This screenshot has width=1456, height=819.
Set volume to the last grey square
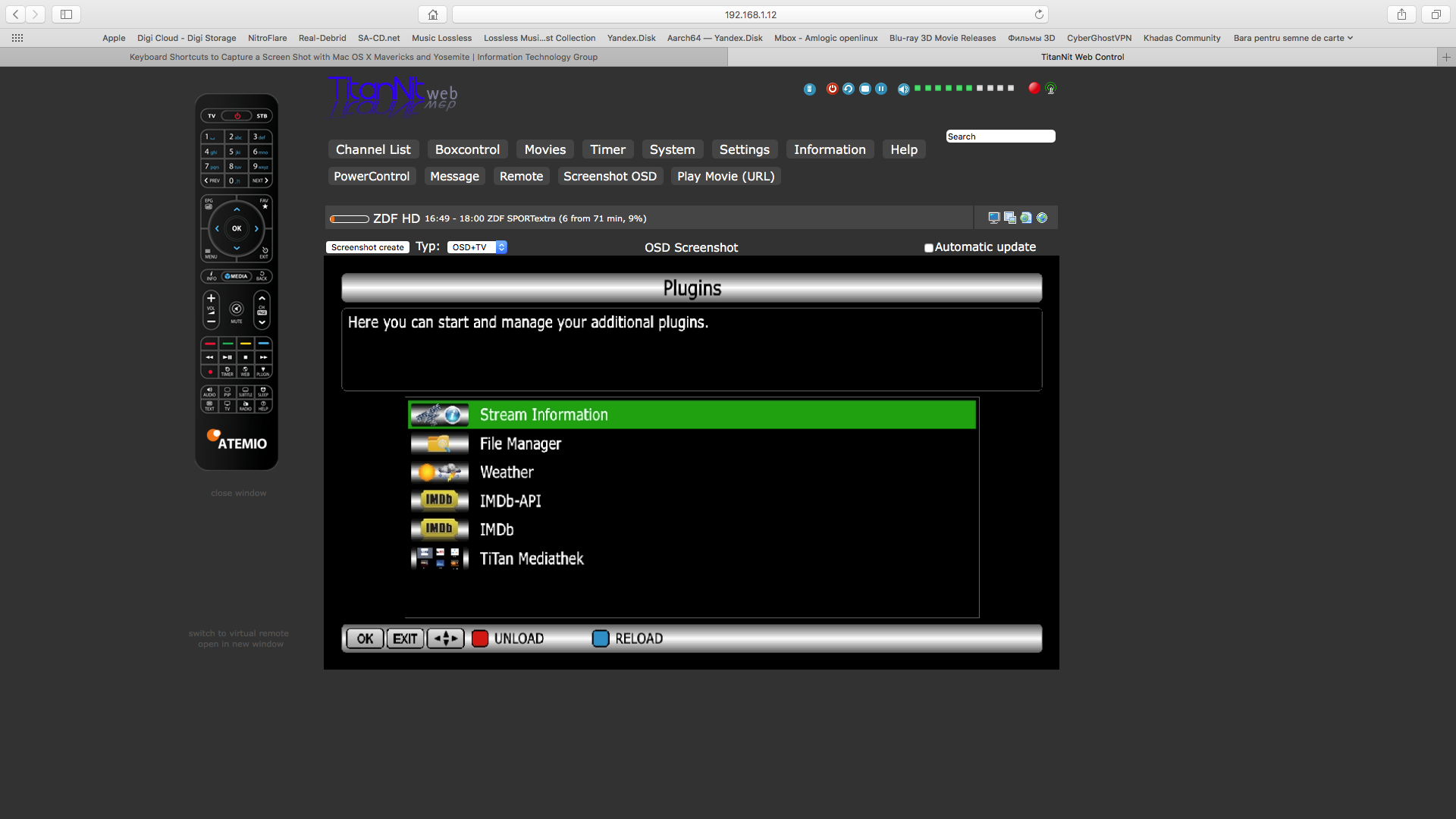1011,88
